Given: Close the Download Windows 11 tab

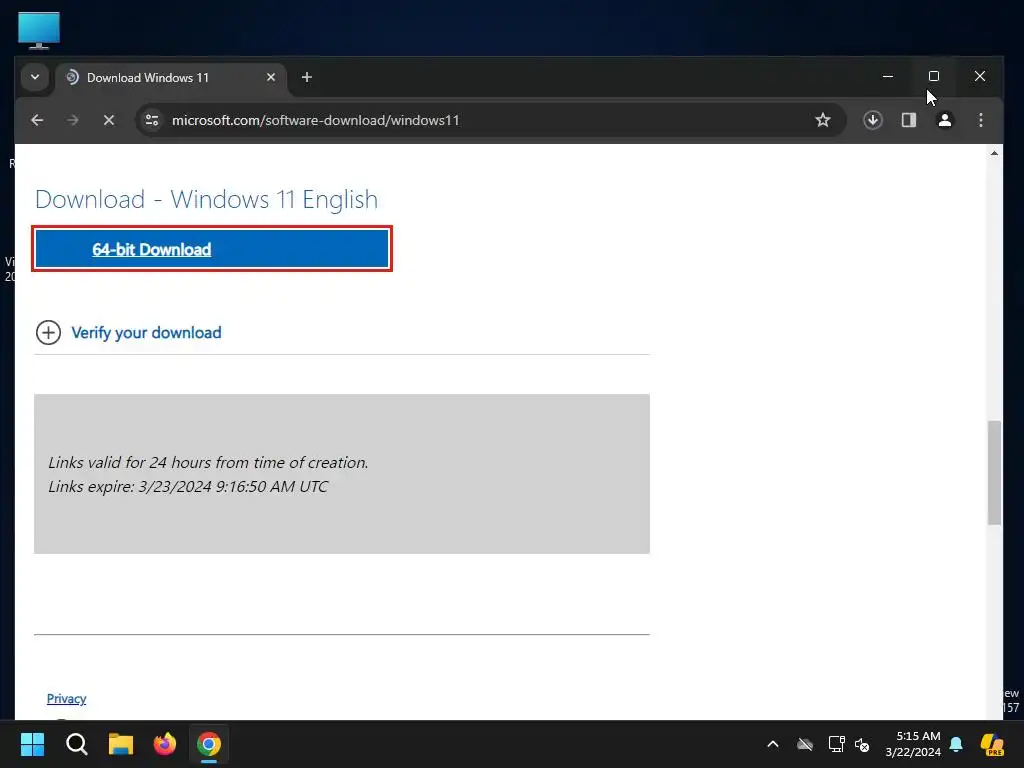Looking at the screenshot, I should click(x=271, y=77).
